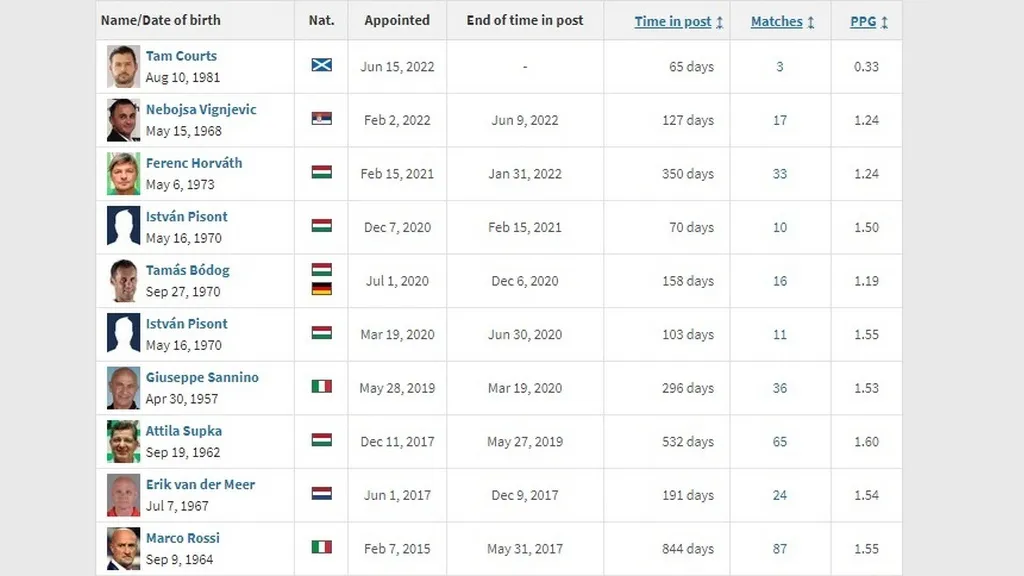Click Erik van der Meer's photo

[x=124, y=495]
